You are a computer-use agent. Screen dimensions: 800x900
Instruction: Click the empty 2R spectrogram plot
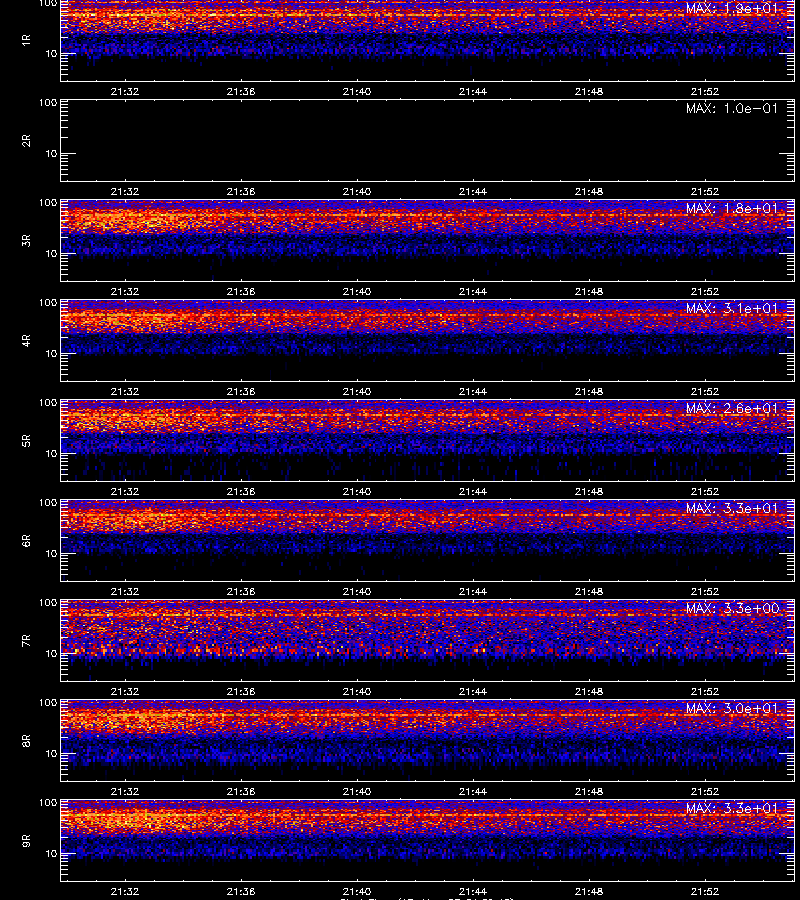click(x=427, y=141)
